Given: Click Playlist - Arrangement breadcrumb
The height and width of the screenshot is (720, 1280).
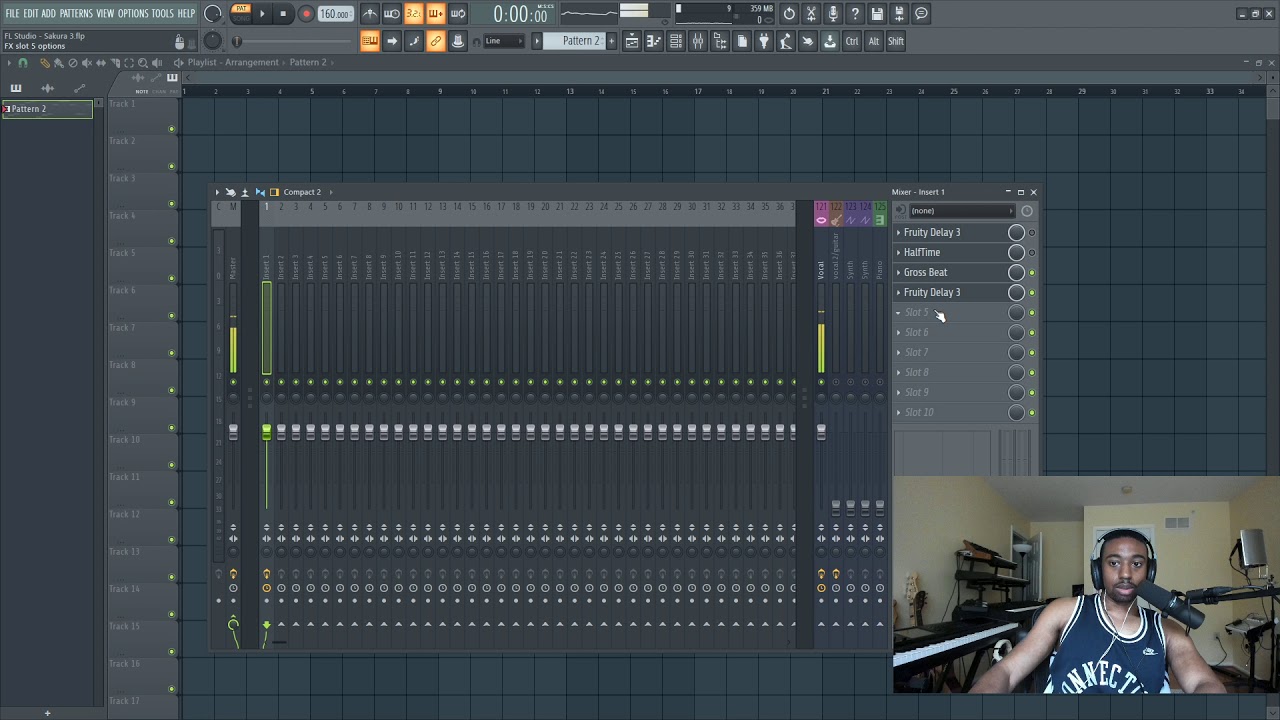Looking at the screenshot, I should click(x=233, y=63).
